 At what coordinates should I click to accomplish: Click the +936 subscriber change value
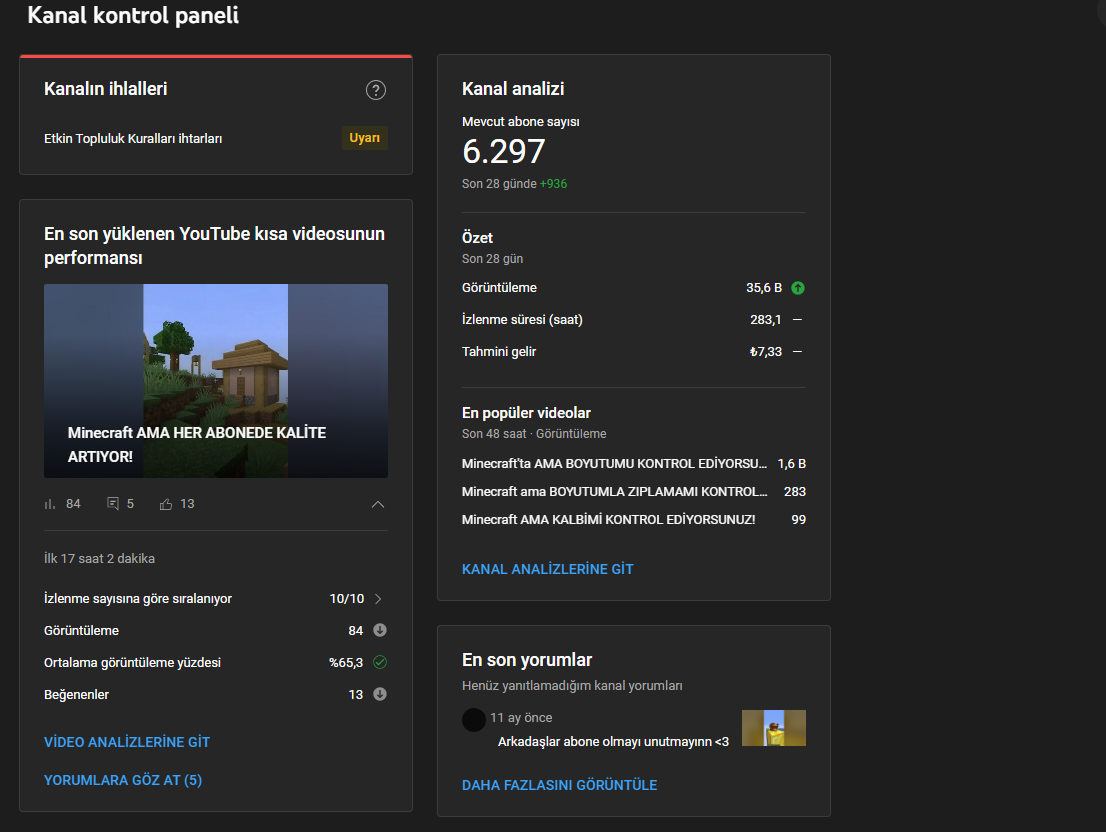(x=553, y=183)
